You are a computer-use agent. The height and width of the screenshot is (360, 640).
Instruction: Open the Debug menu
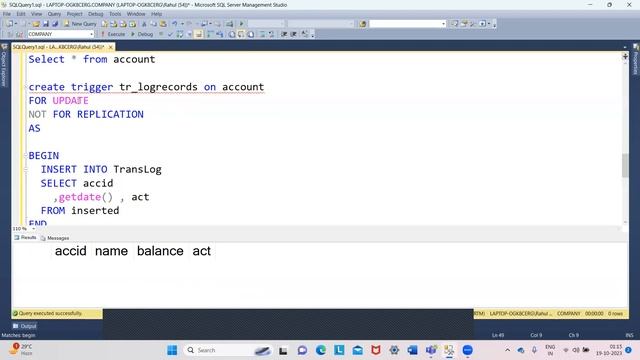[x=96, y=14]
